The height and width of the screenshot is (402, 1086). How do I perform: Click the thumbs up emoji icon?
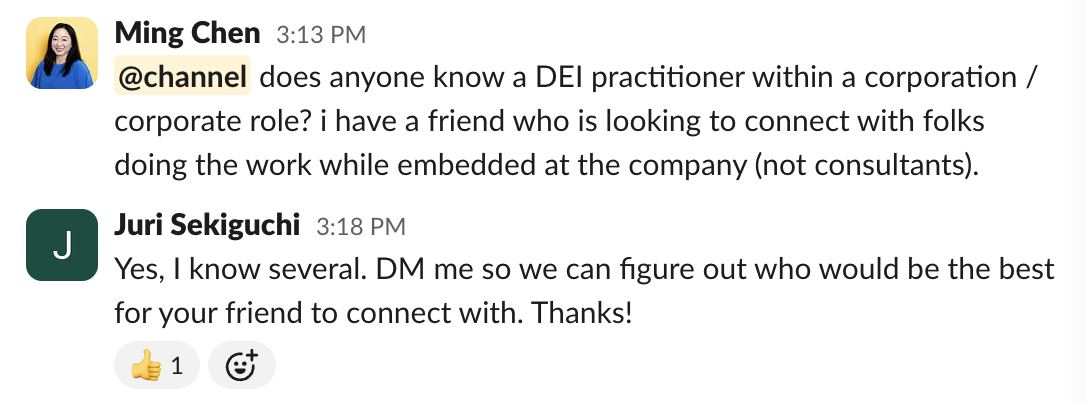[x=146, y=366]
